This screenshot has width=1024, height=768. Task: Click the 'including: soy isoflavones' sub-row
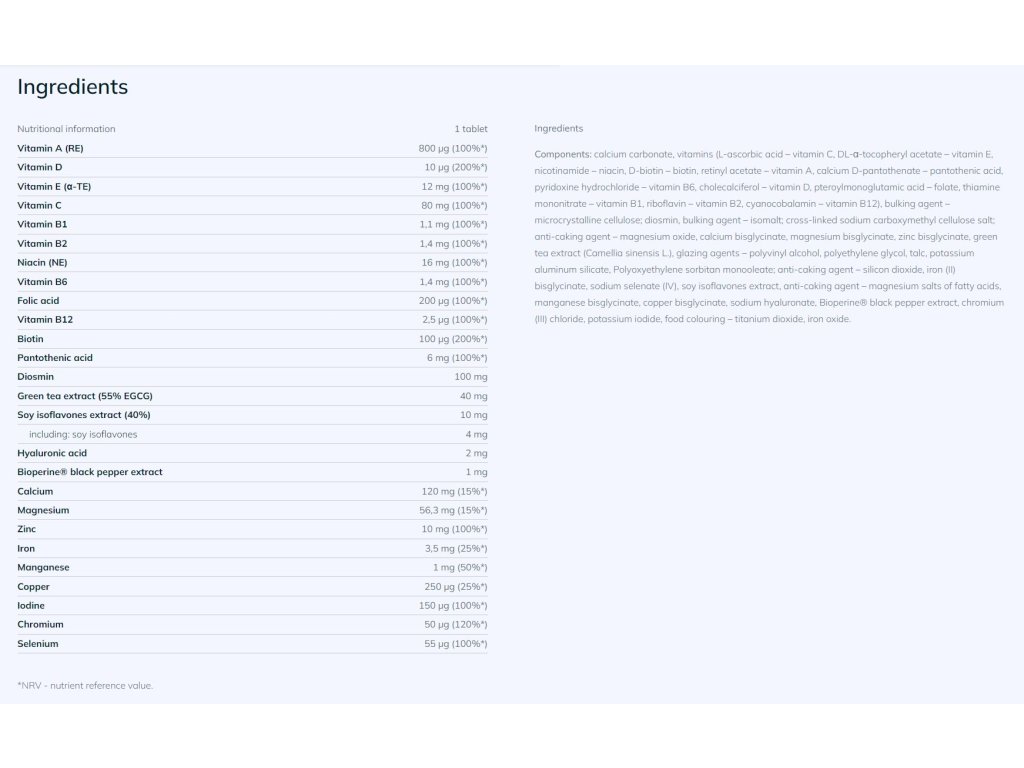click(83, 434)
